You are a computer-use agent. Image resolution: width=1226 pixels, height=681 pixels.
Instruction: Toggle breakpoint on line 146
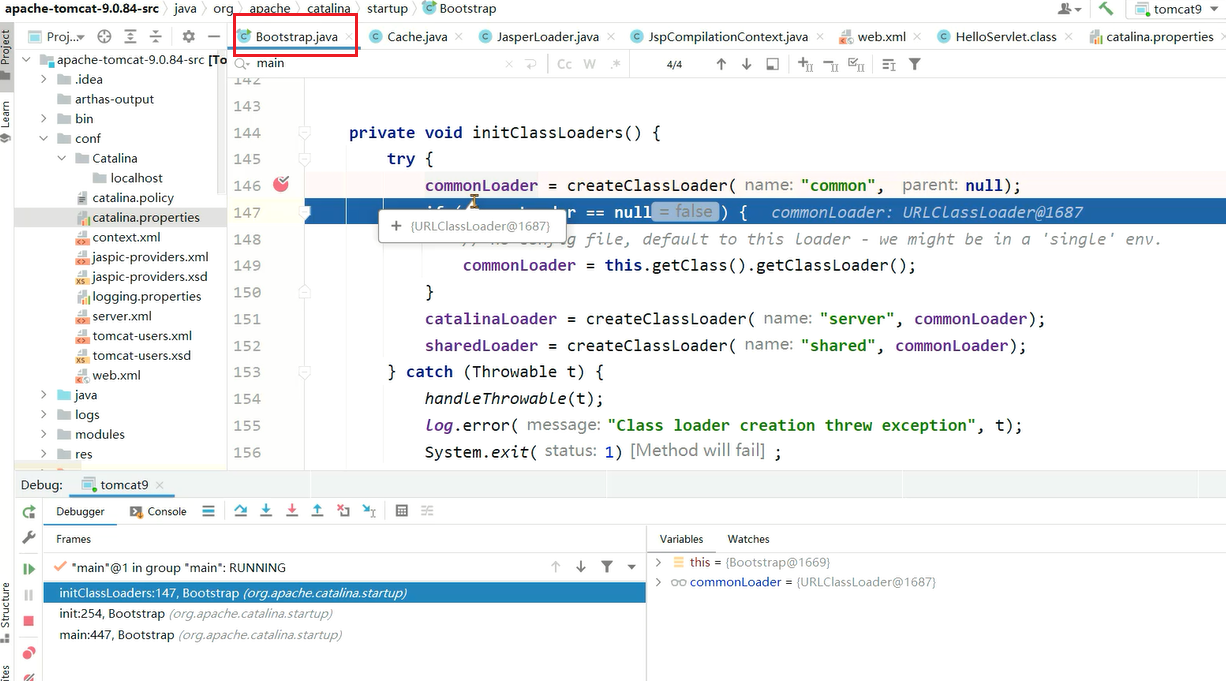point(281,185)
